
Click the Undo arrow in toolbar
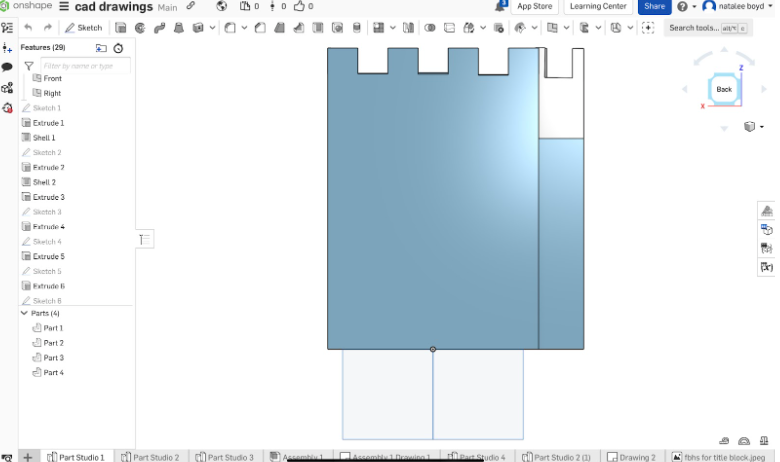(28, 28)
